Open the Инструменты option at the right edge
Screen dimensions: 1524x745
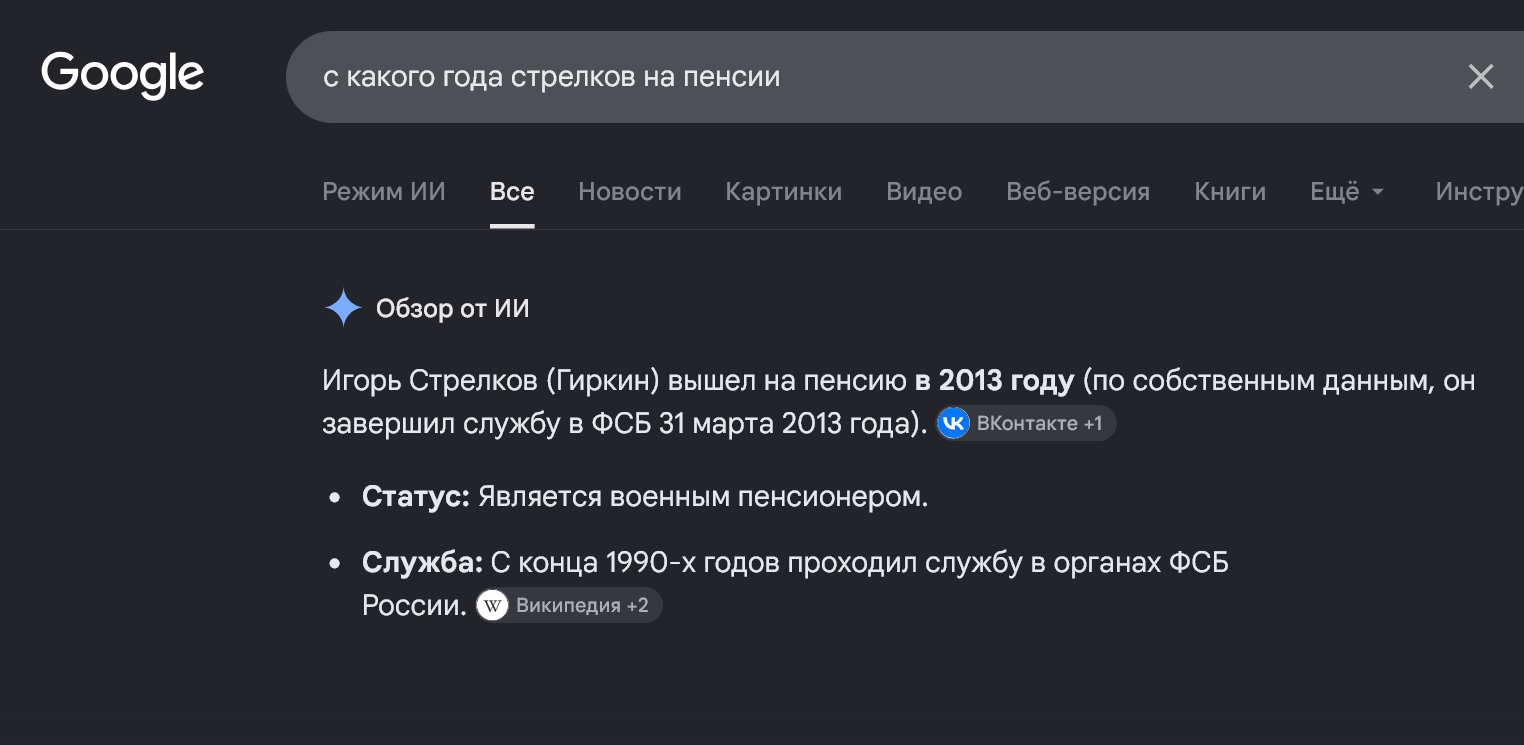[x=1479, y=191]
